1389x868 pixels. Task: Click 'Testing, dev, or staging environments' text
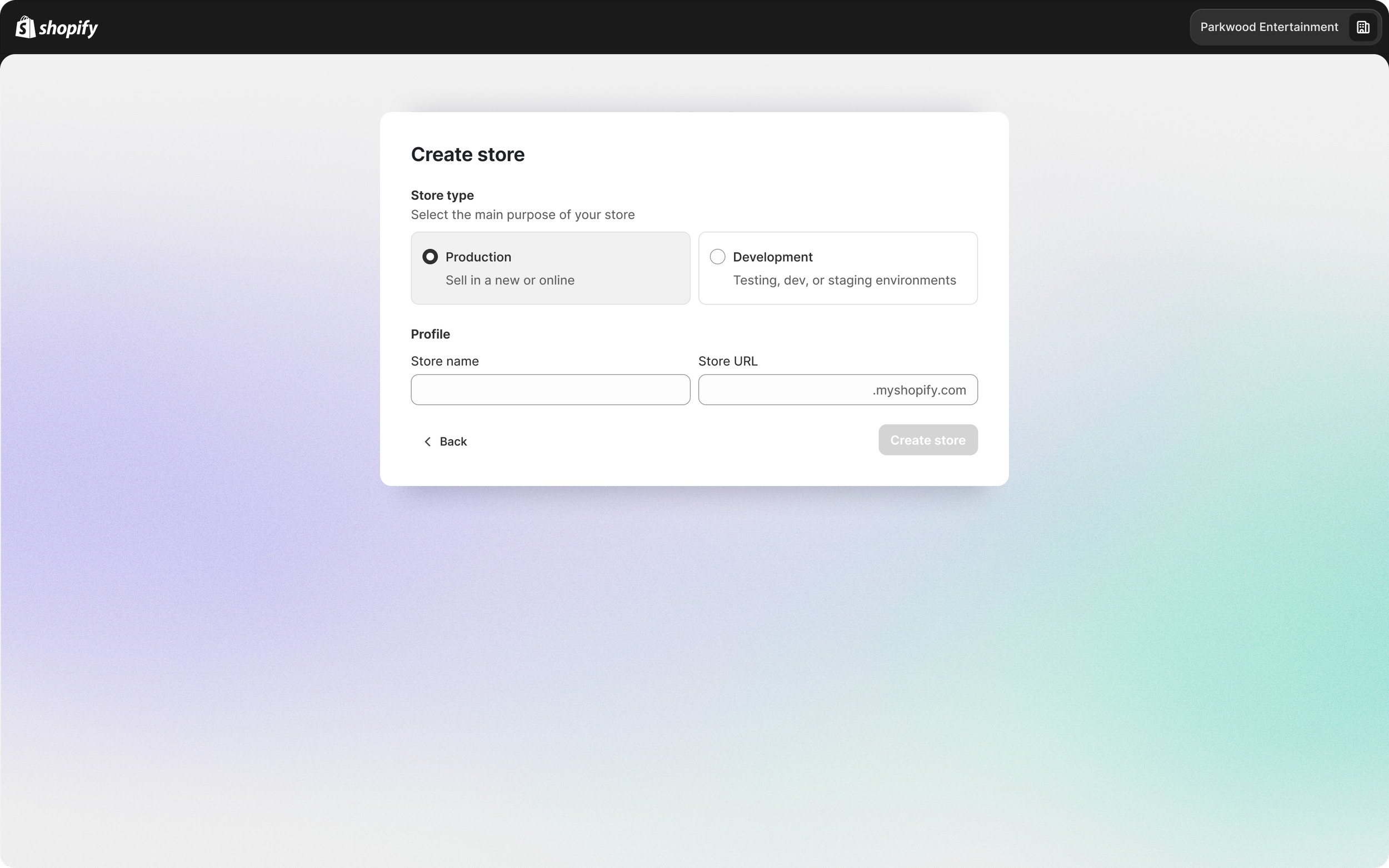point(844,280)
